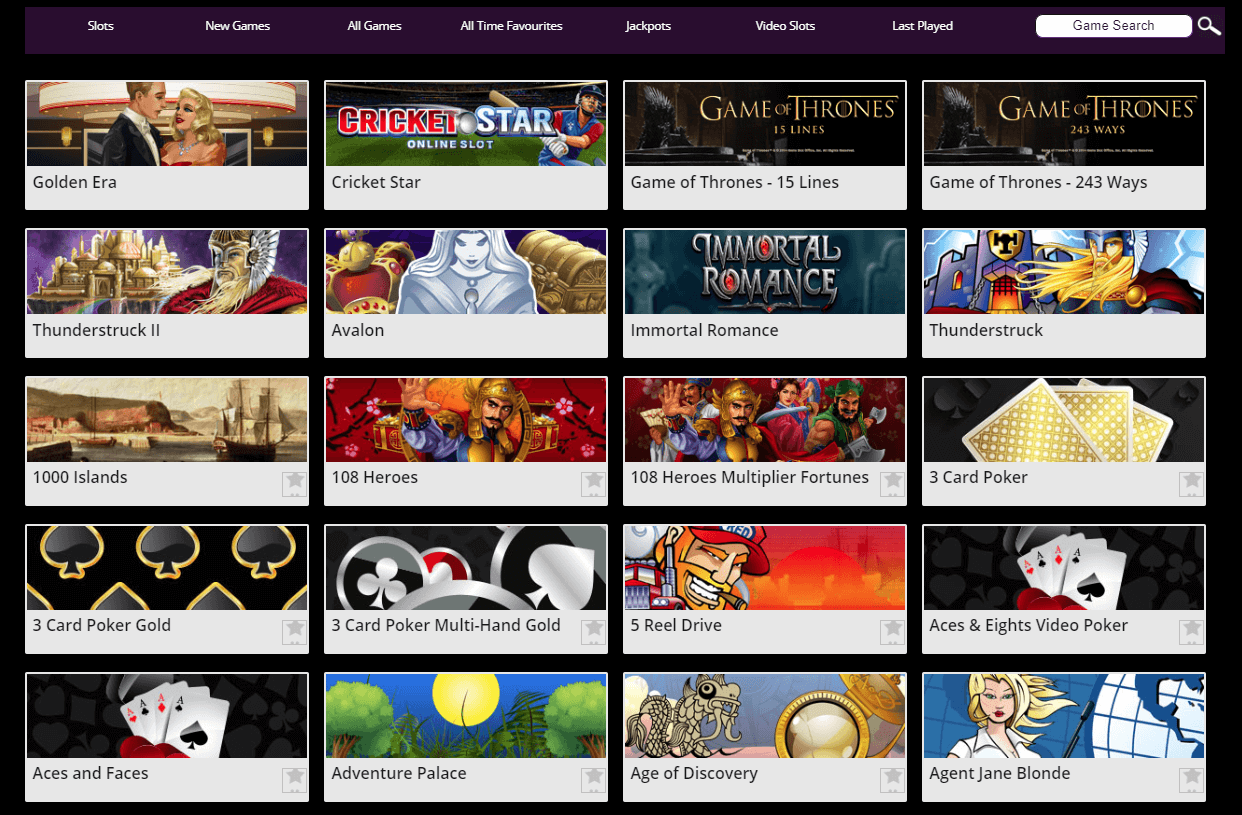
Task: Click the favourite star on 108 Heroes
Action: (593, 483)
